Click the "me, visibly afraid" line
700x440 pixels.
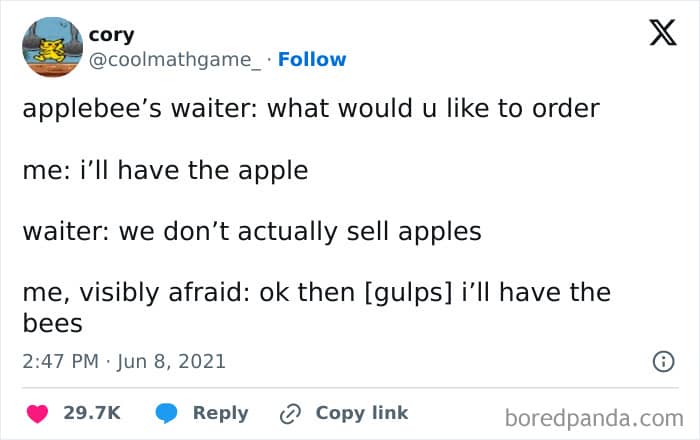[x=316, y=294]
